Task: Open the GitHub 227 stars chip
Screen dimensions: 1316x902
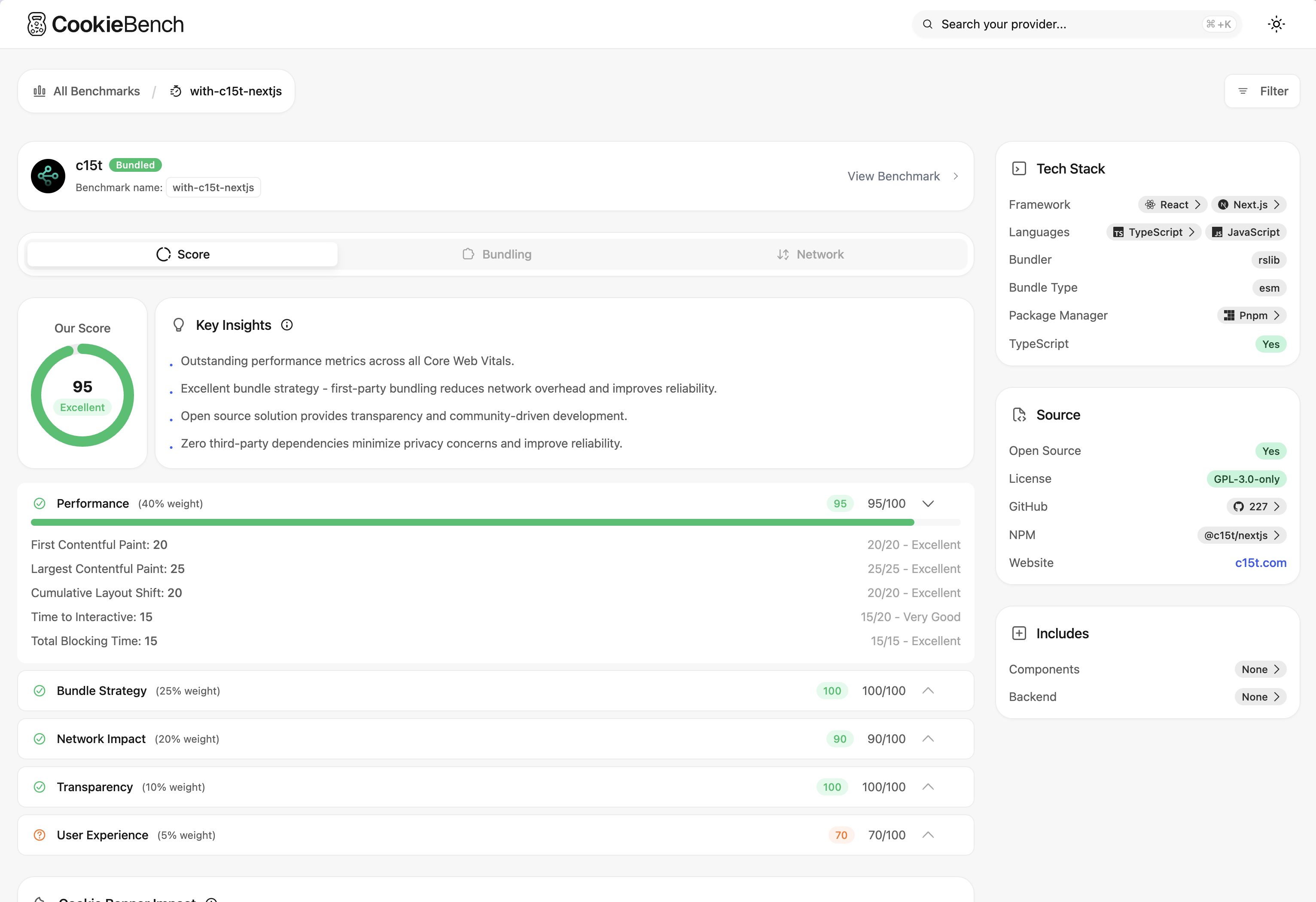Action: click(x=1256, y=506)
